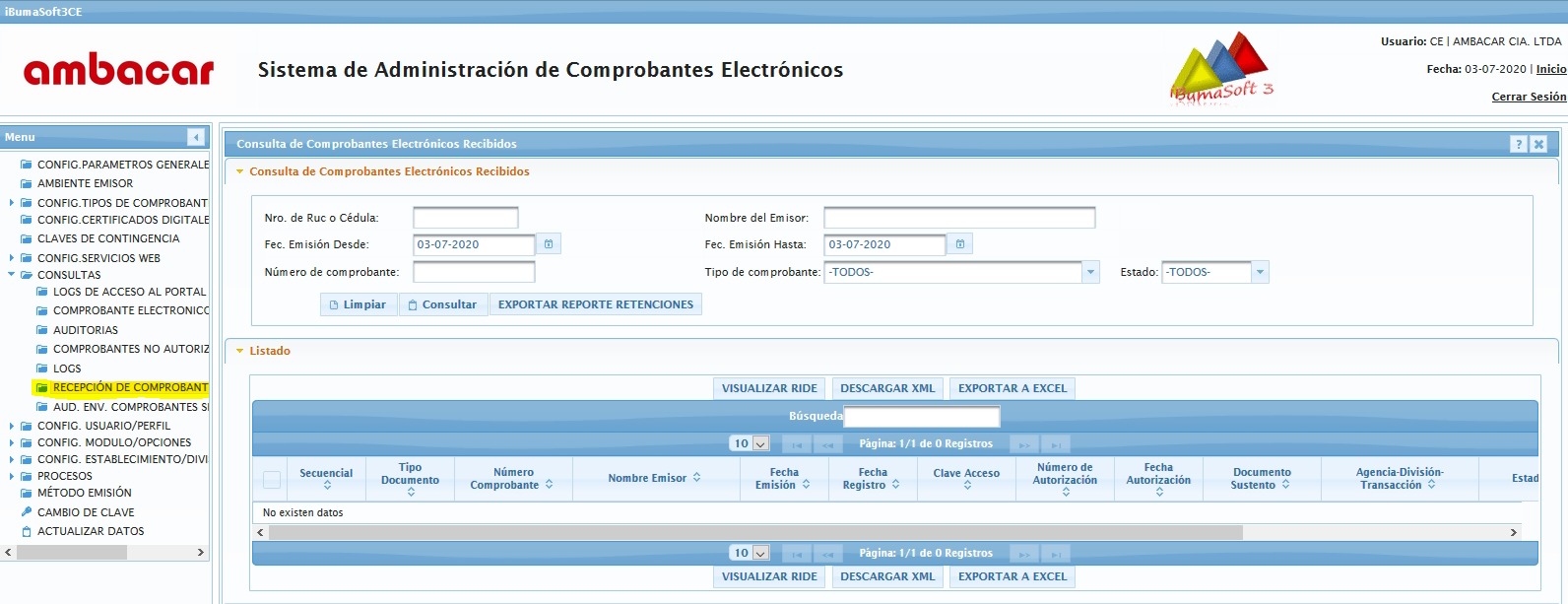Open calendar for Fec. Emisión Desde
The height and width of the screenshot is (604, 1568).
(x=549, y=244)
